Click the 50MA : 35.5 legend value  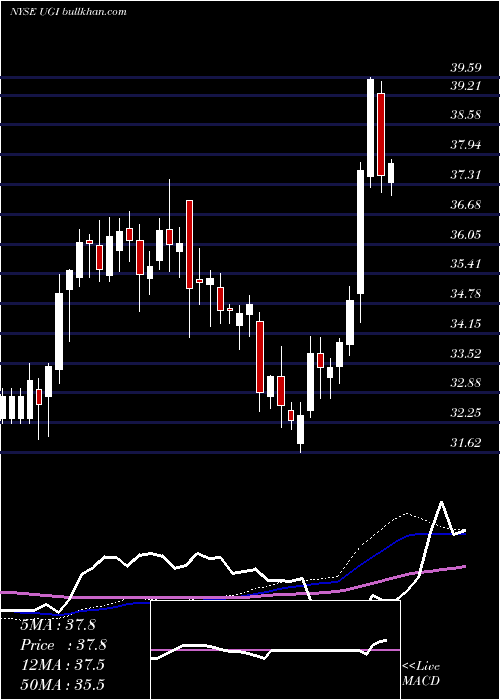click(x=63, y=684)
